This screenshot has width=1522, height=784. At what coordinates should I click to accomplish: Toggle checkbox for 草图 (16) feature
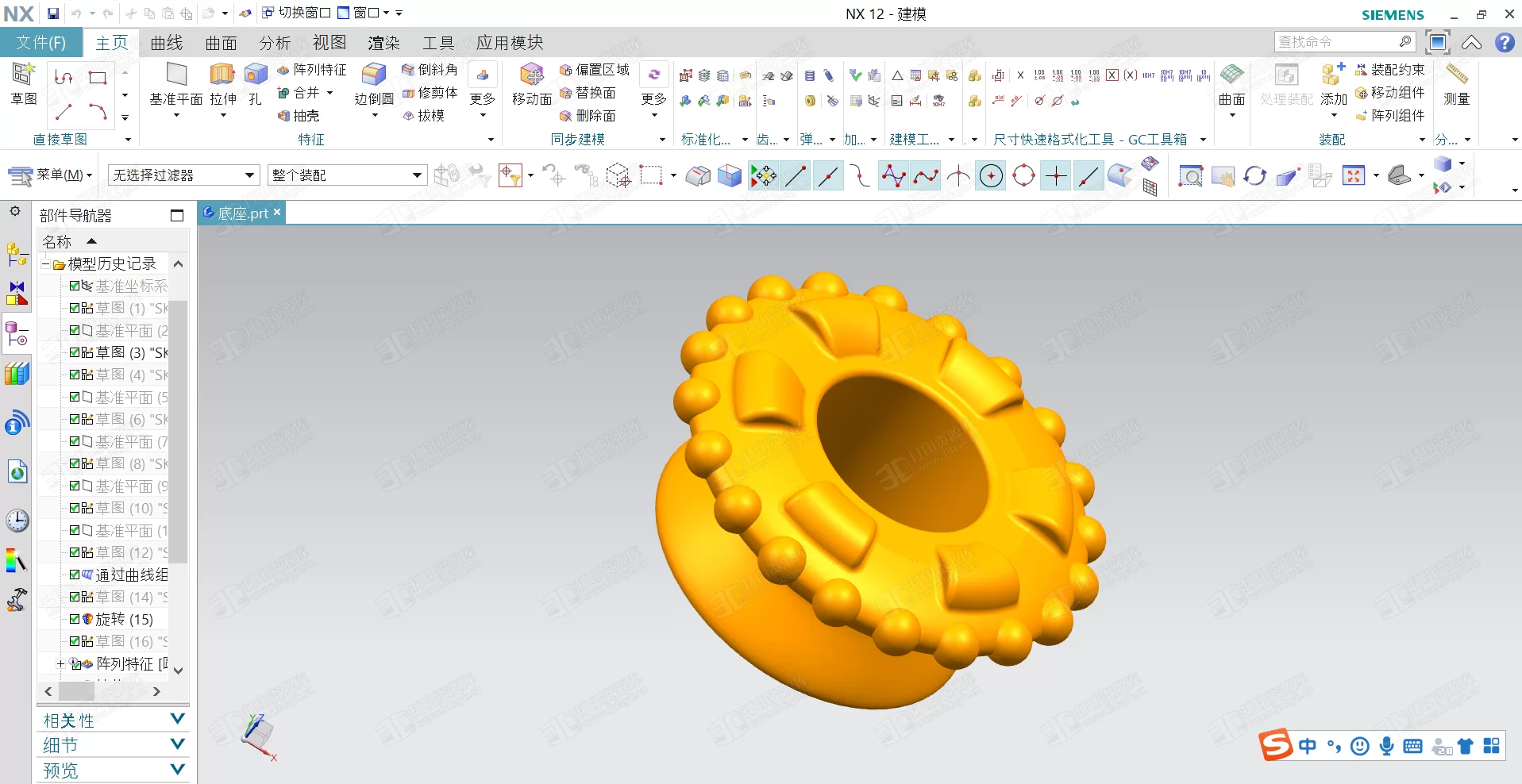tap(75, 641)
